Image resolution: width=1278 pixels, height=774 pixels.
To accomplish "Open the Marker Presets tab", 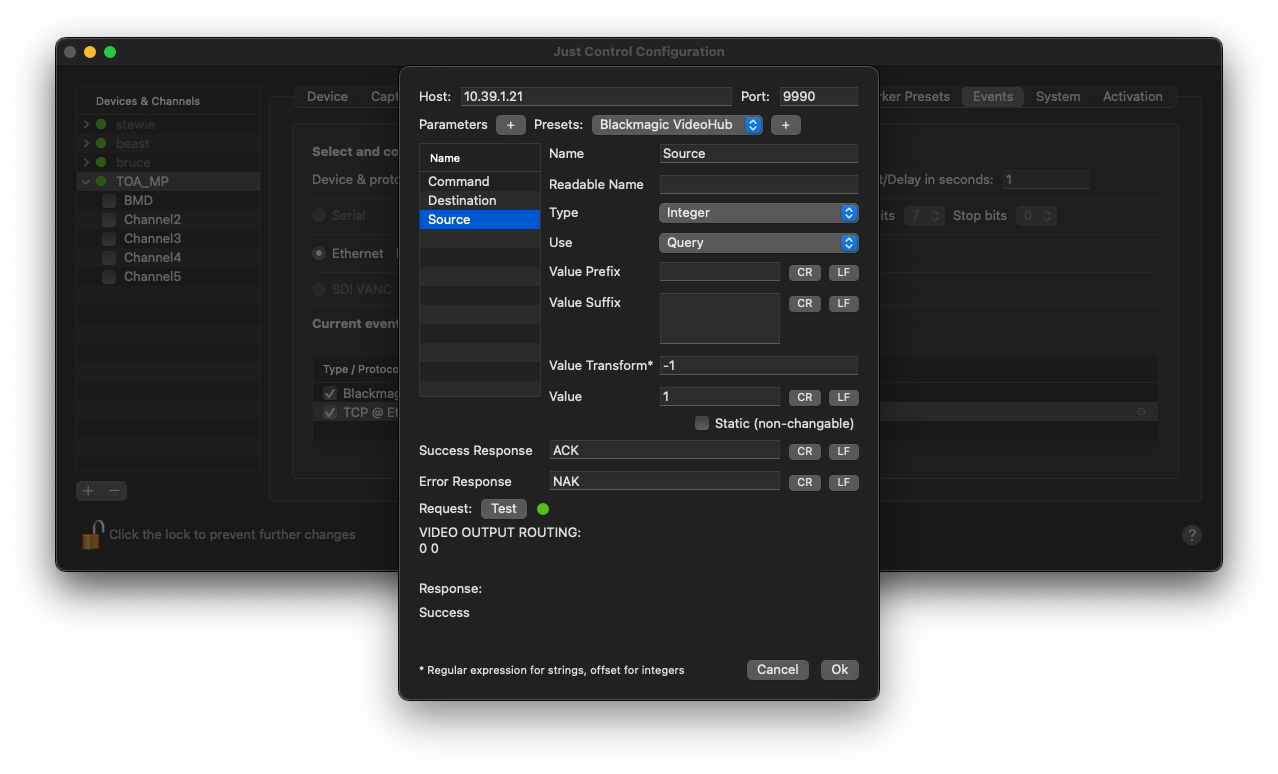I will (x=915, y=97).
